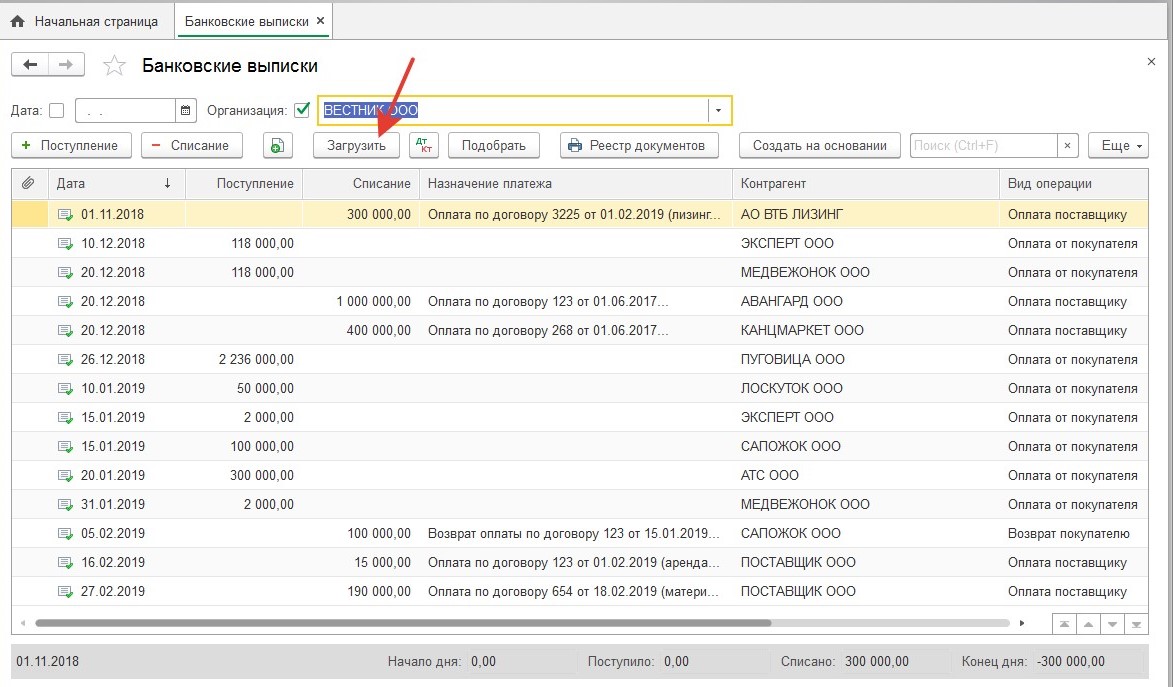Click the attachment paperclip column header
This screenshot has height=687, width=1173.
click(x=28, y=183)
